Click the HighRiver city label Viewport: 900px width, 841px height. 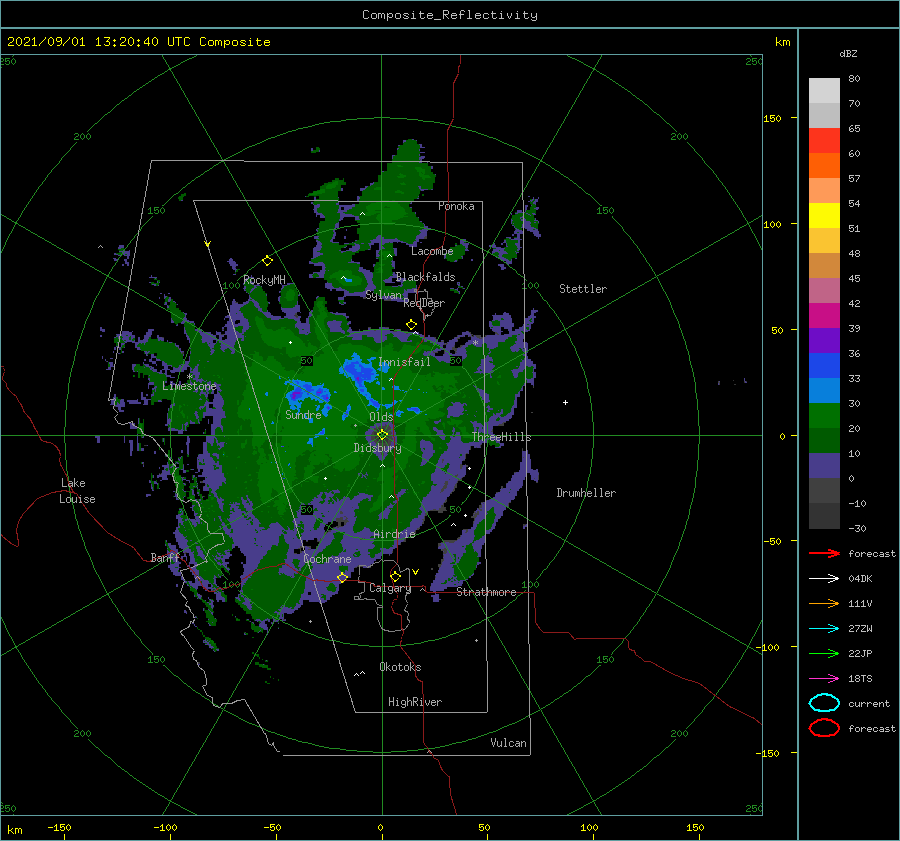coord(415,702)
